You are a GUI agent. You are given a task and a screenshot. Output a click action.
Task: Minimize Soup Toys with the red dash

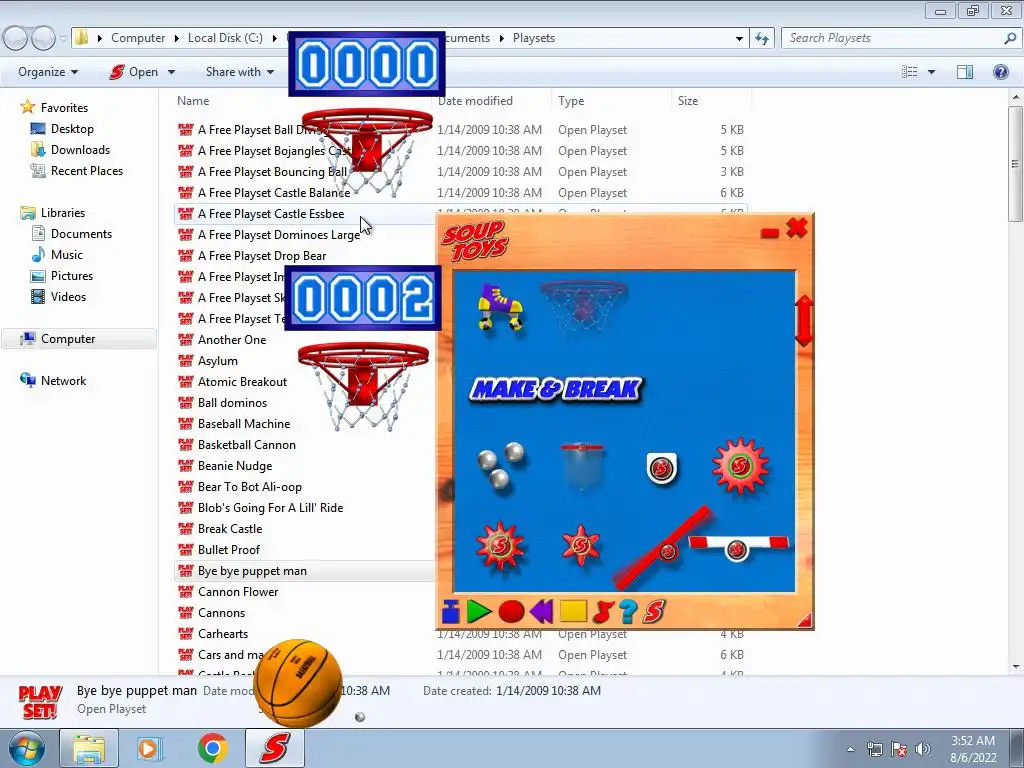(x=770, y=232)
